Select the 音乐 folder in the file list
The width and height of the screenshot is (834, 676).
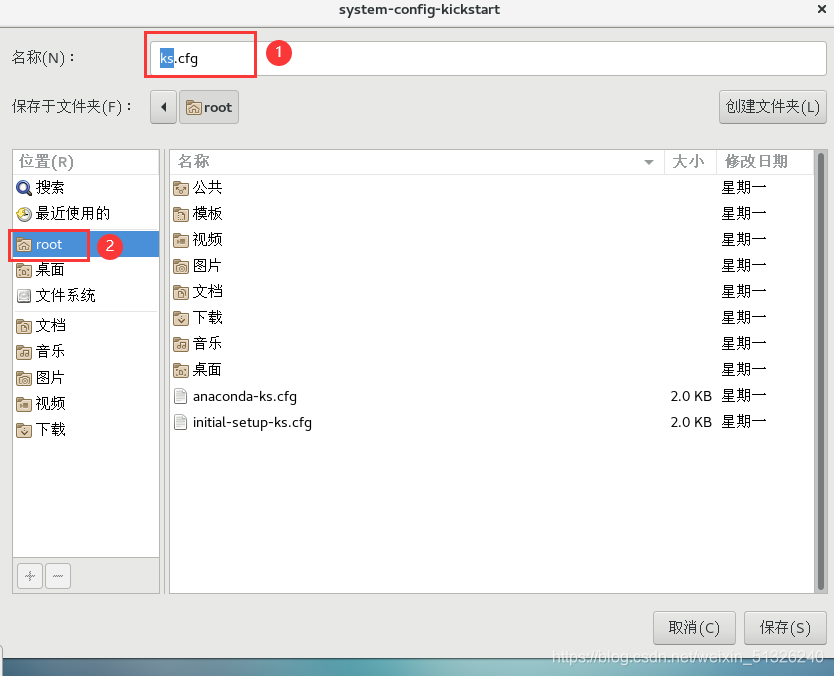[x=492, y=344]
